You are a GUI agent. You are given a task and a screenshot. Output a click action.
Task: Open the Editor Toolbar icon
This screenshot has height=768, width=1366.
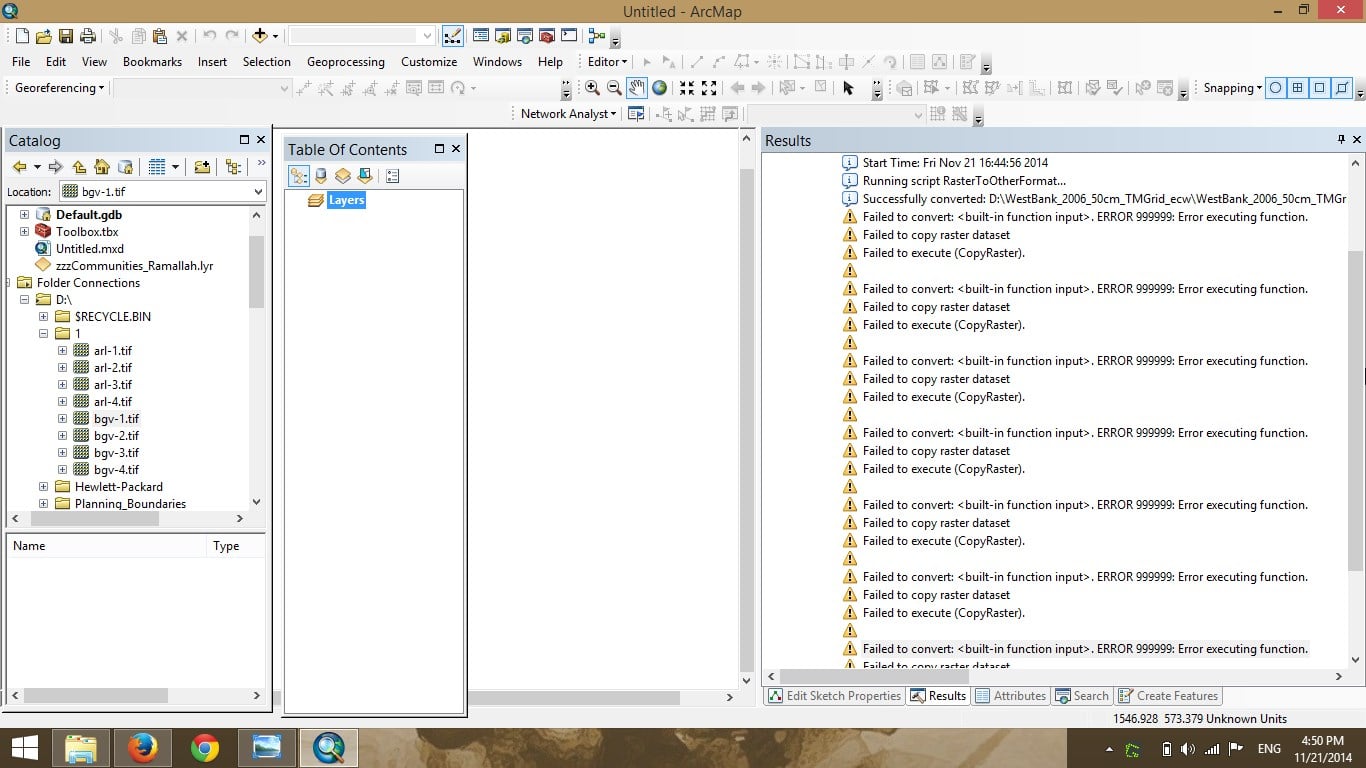[x=452, y=36]
